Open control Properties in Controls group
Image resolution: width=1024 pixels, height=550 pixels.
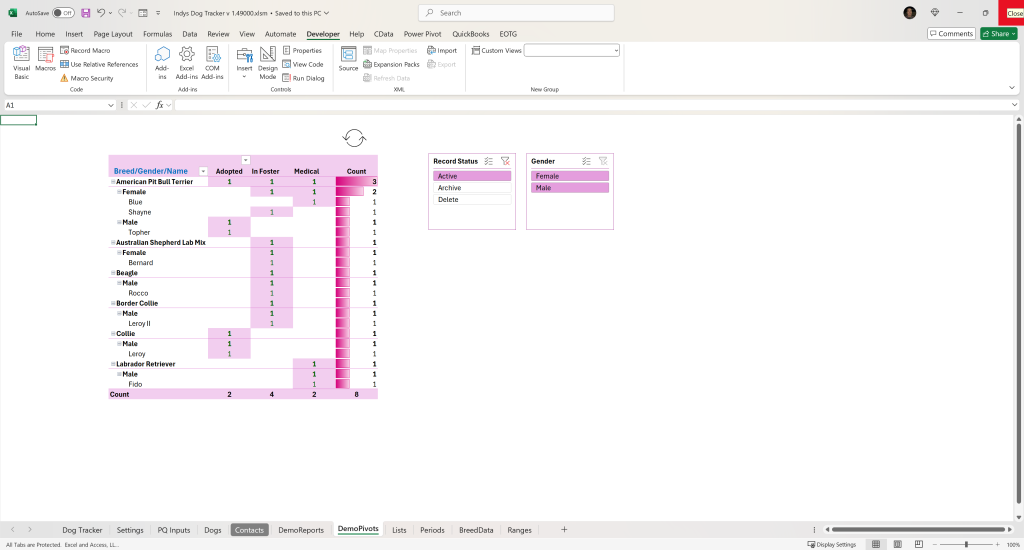[302, 50]
